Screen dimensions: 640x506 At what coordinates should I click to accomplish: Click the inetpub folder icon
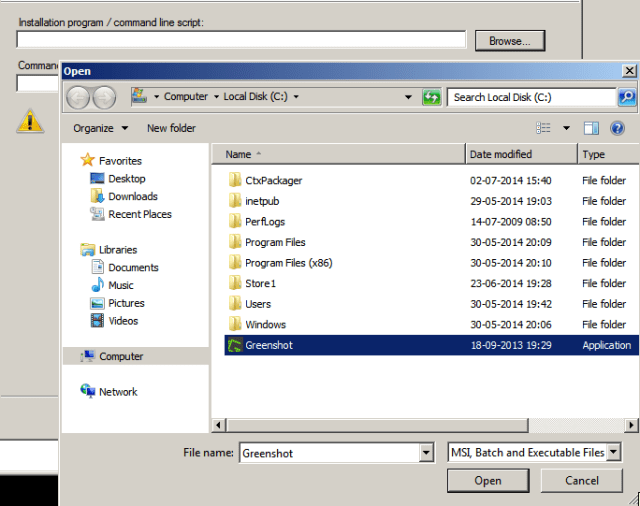click(x=235, y=200)
